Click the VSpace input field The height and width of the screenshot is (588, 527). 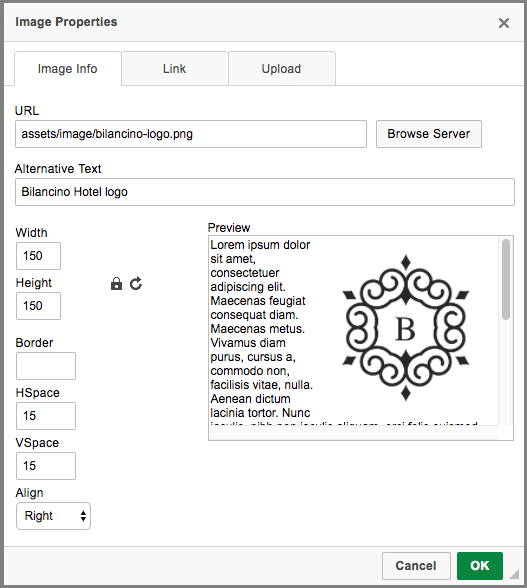click(46, 466)
